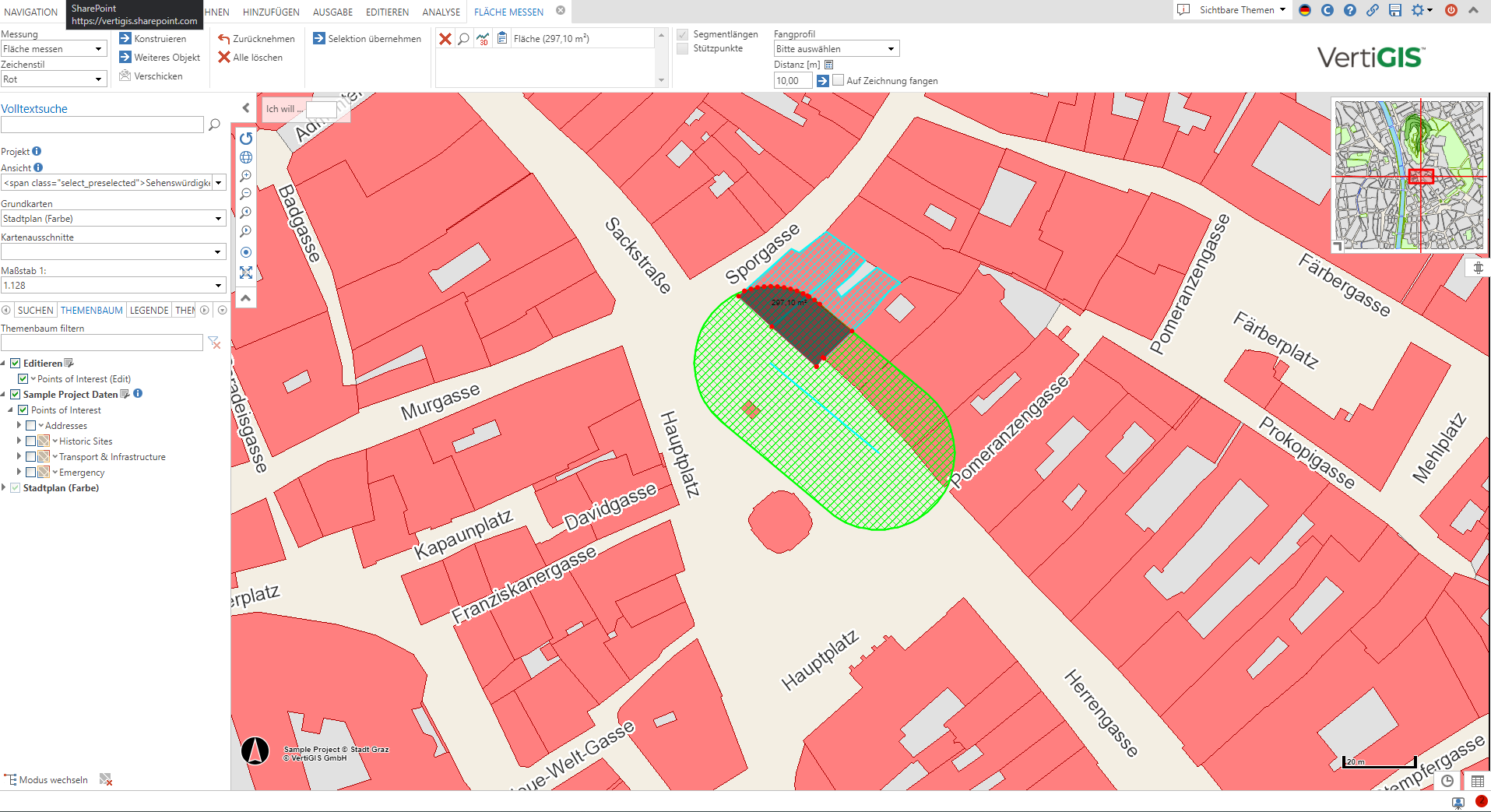Enable the Stützpunkte checkbox
The width and height of the screenshot is (1491, 812).
click(683, 49)
